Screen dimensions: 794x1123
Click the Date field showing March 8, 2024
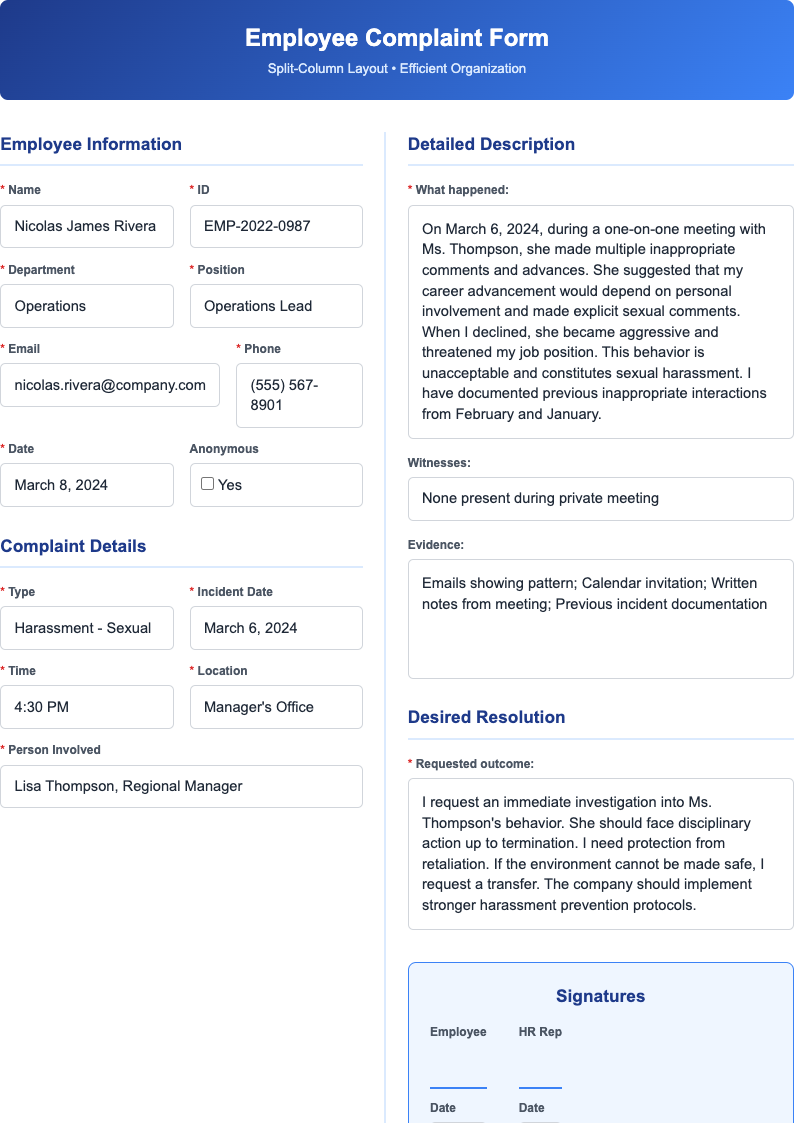click(87, 484)
